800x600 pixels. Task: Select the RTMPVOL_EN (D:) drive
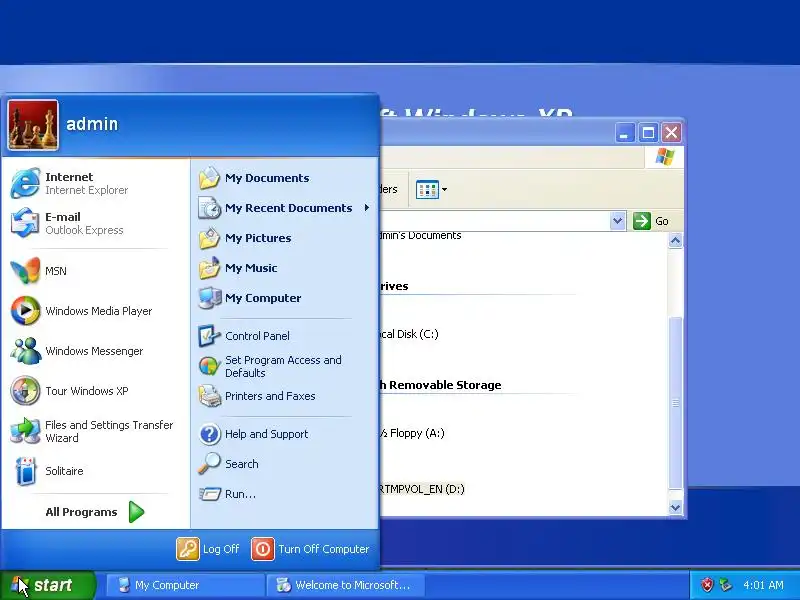[x=422, y=489]
